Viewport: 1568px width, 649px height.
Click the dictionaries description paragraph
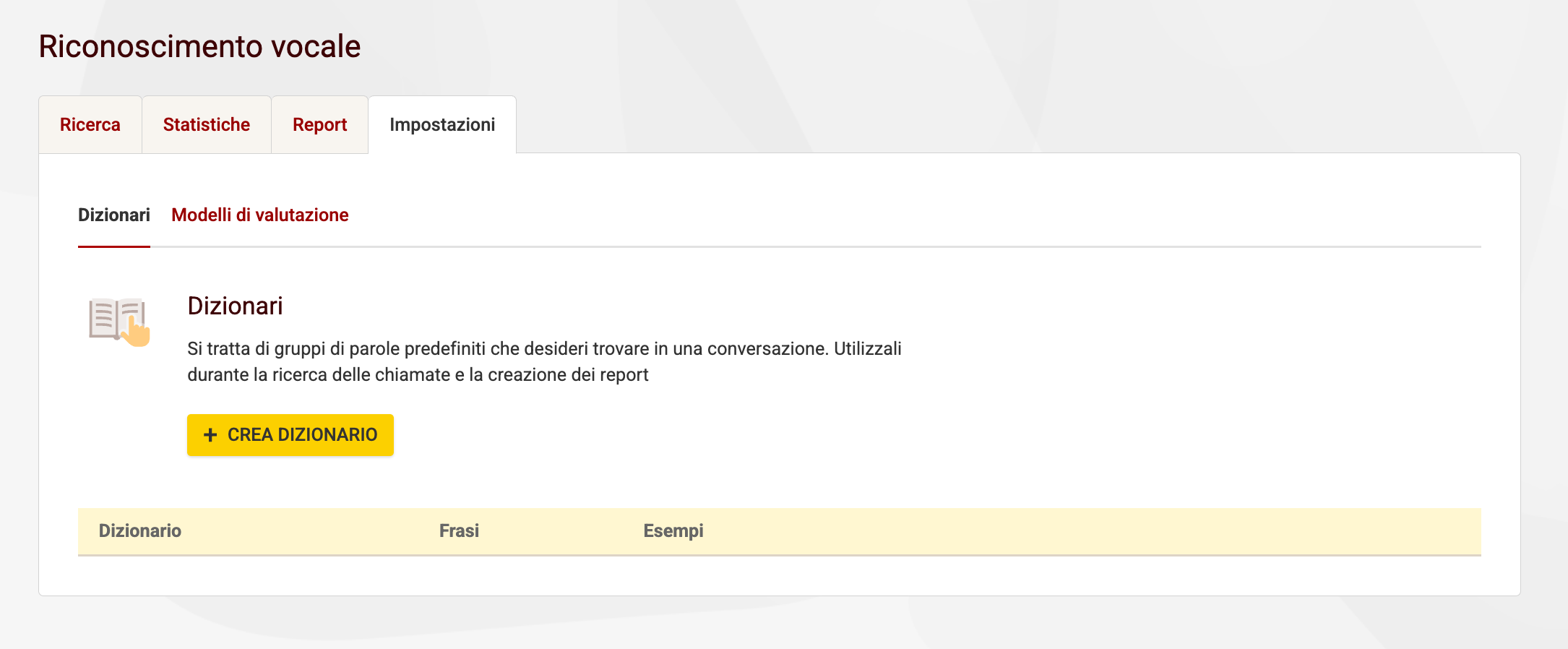click(544, 361)
